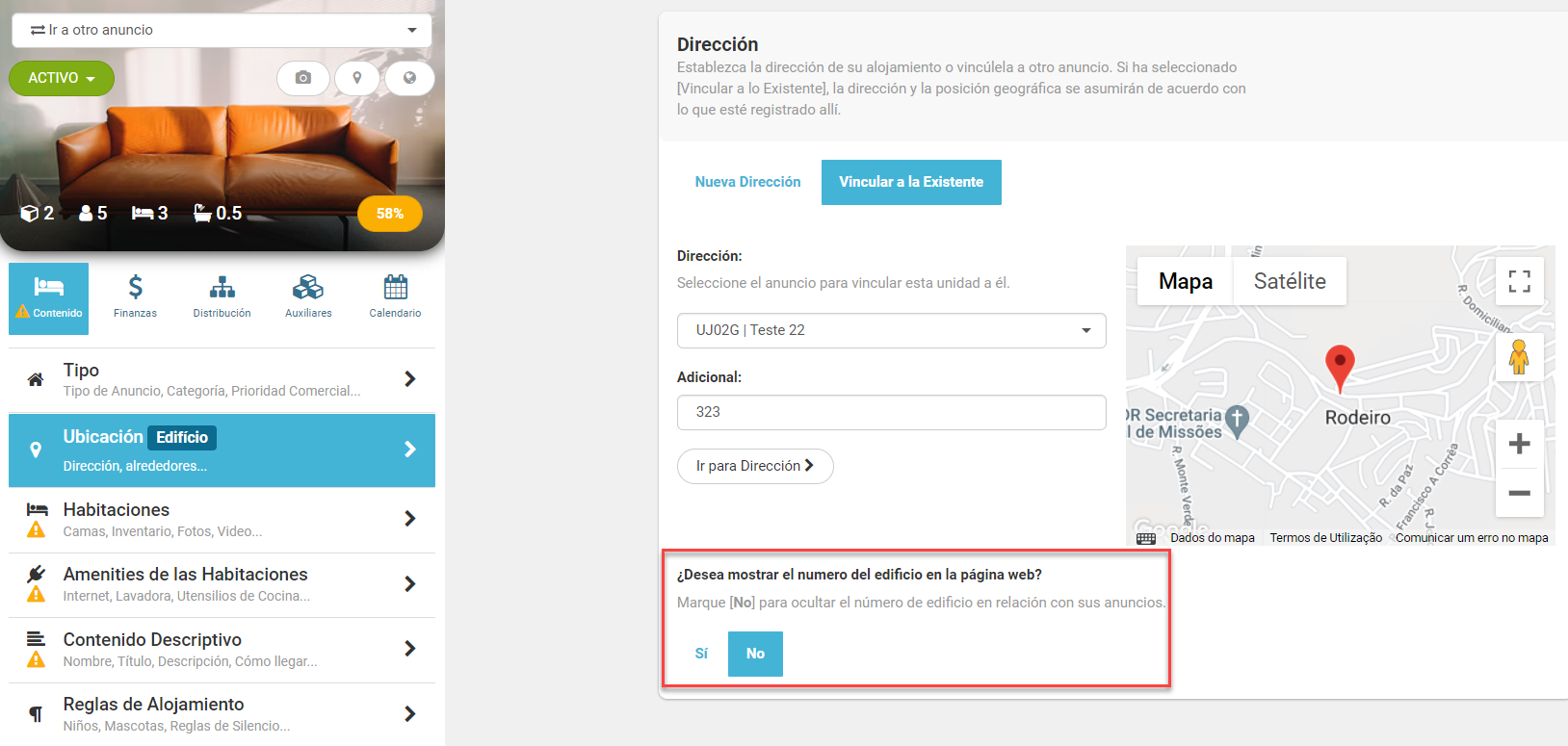Open map keyboard shortcuts icon
1568x746 pixels.
pyautogui.click(x=1146, y=539)
